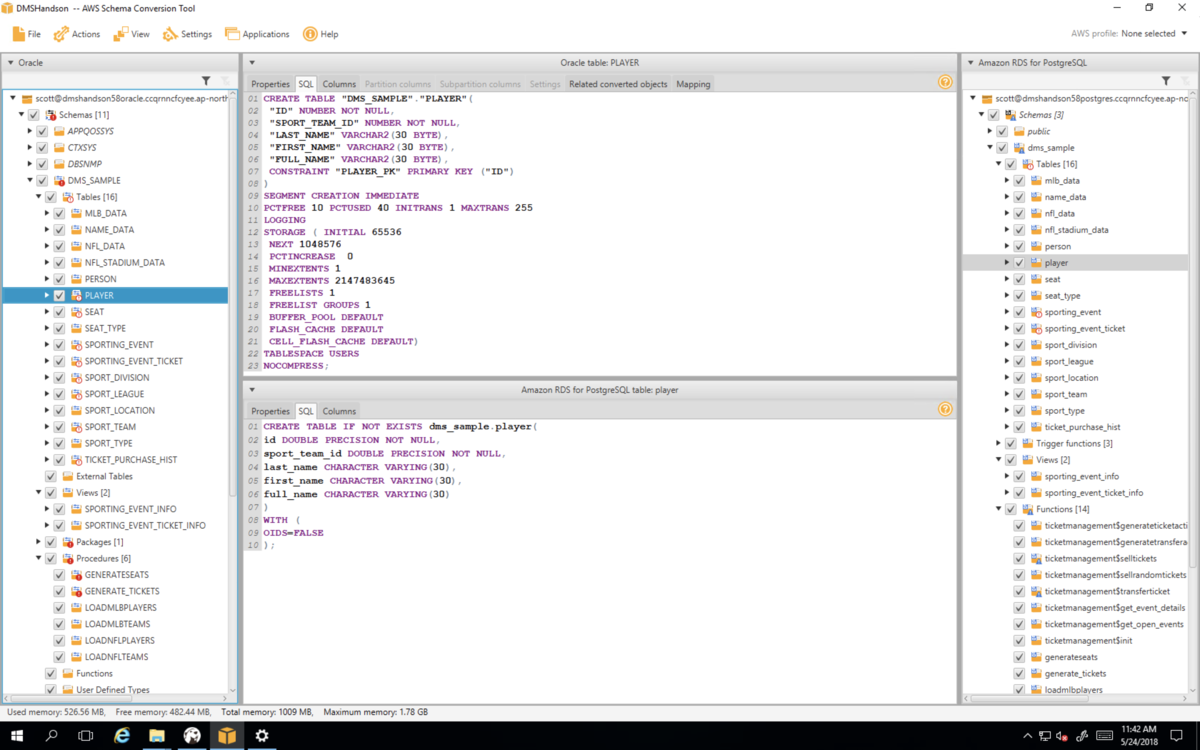Toggle the NFL_DATA table checkbox

pyautogui.click(x=59, y=246)
